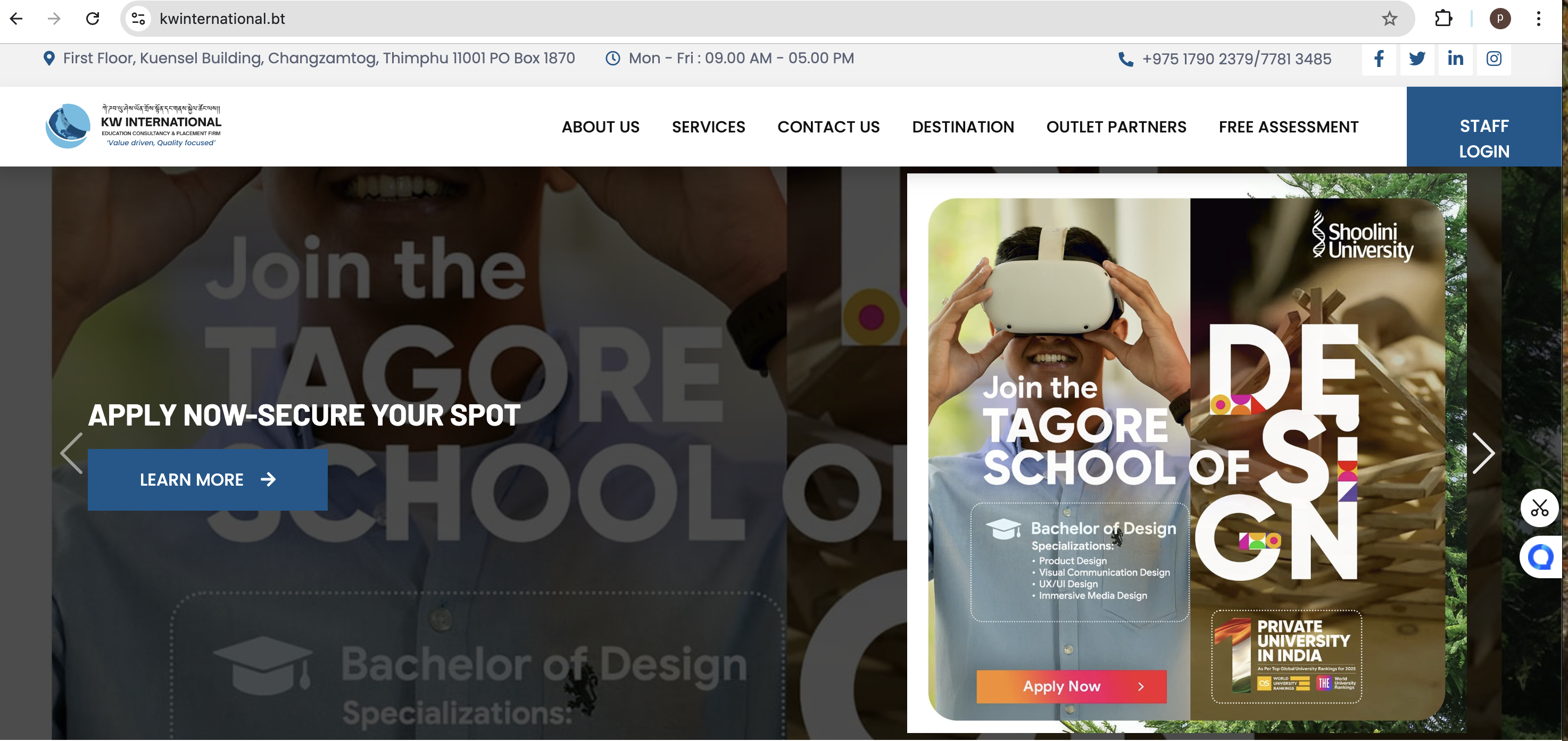Open the chat bubble widget
The image size is (1568, 741).
(1541, 556)
